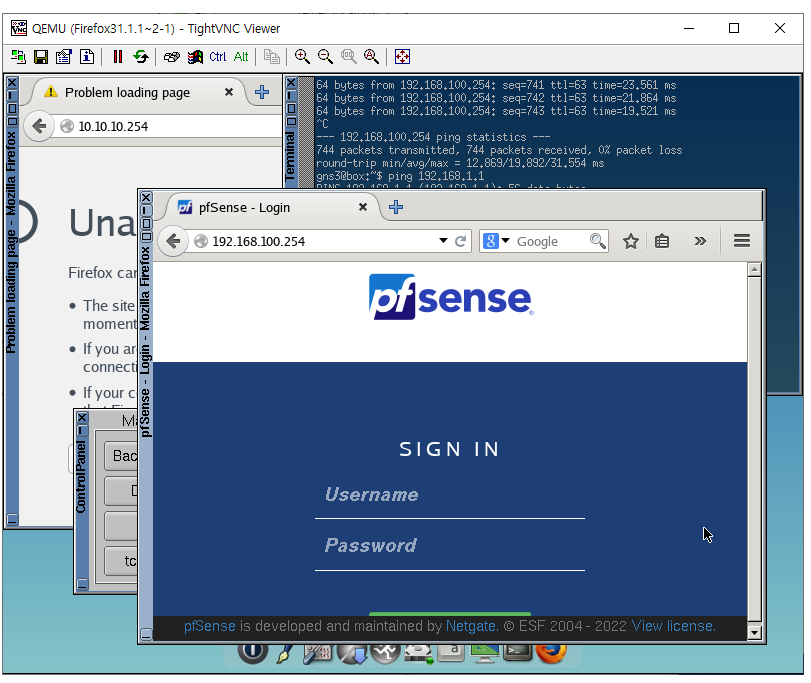Click the pfSense logo
811x683 pixels.
tap(451, 297)
